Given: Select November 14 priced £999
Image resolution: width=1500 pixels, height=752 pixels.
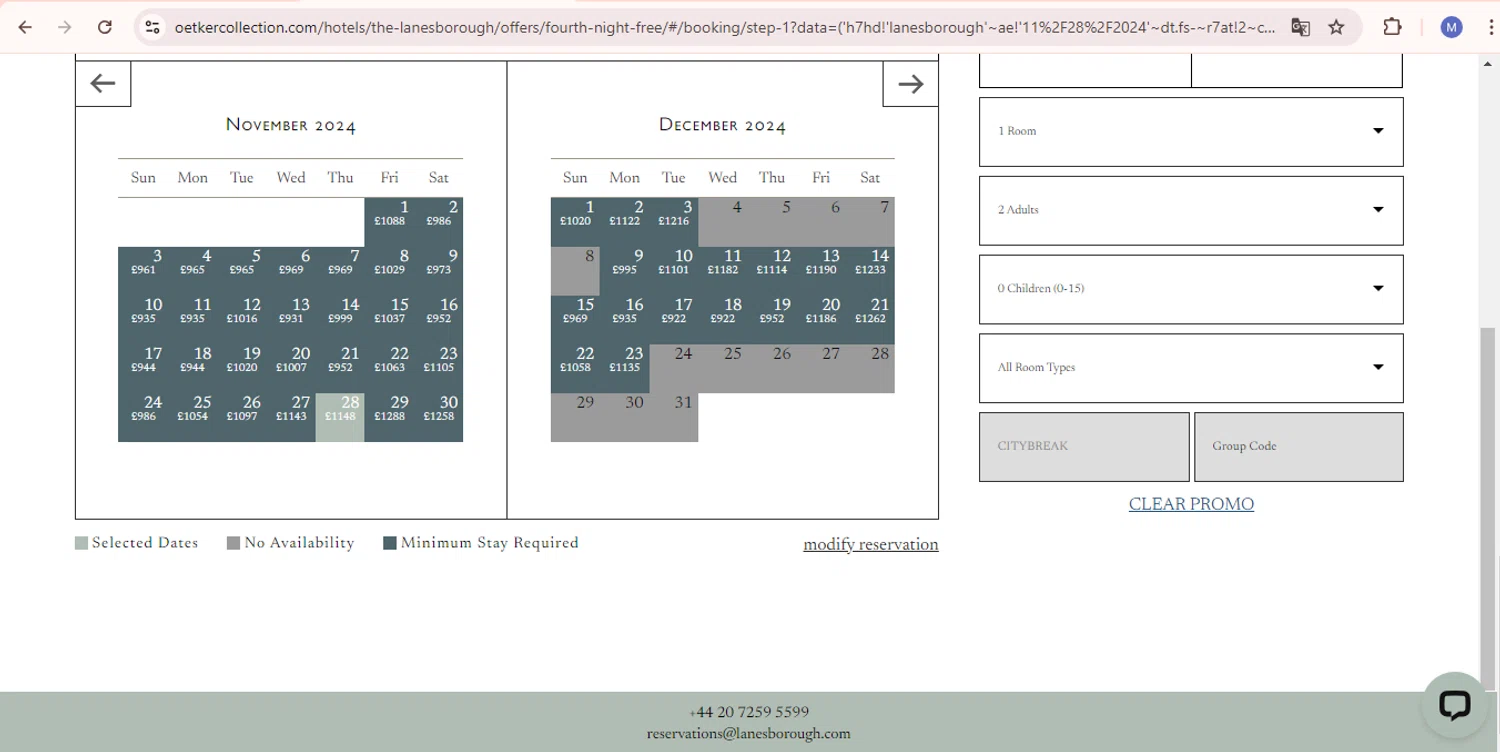Looking at the screenshot, I should 340,320.
